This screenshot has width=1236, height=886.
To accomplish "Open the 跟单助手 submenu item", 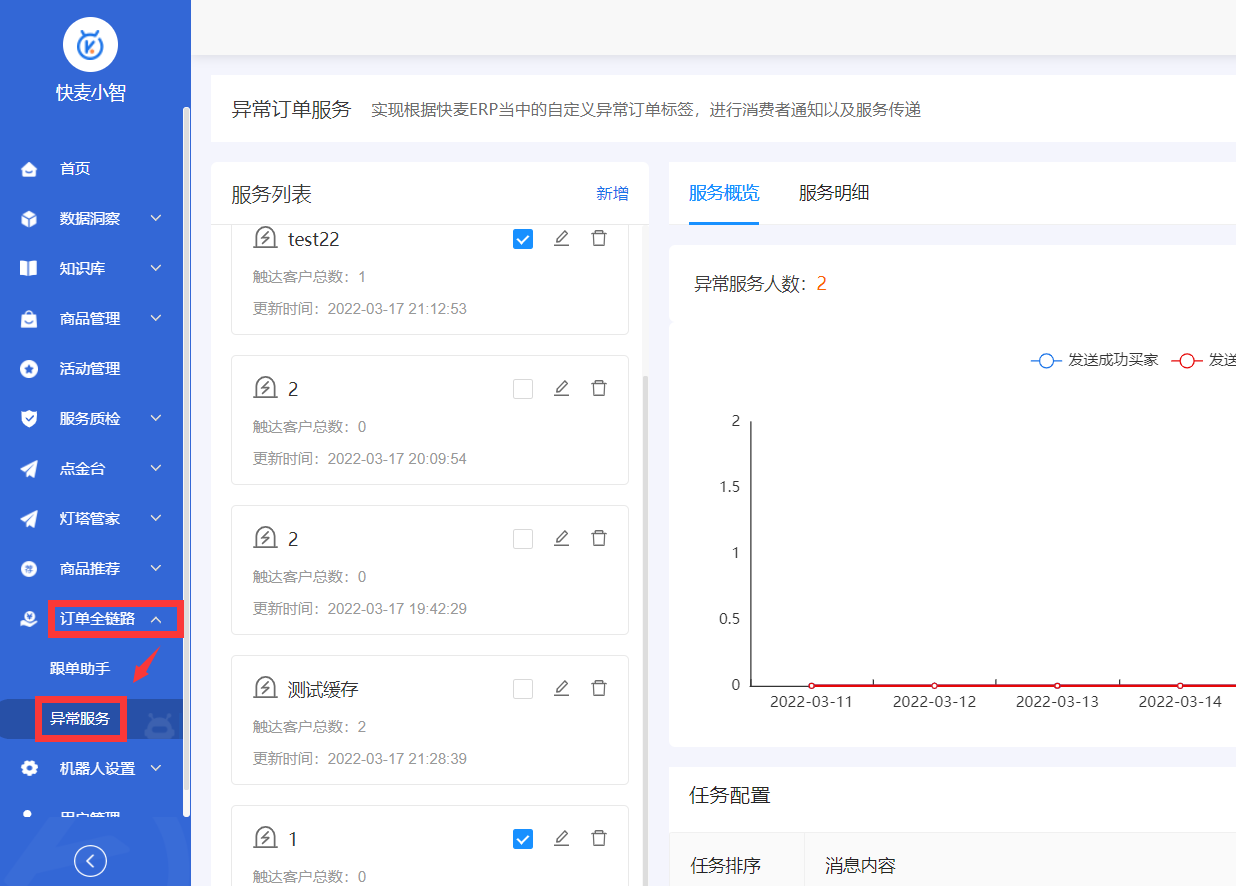I will (80, 669).
